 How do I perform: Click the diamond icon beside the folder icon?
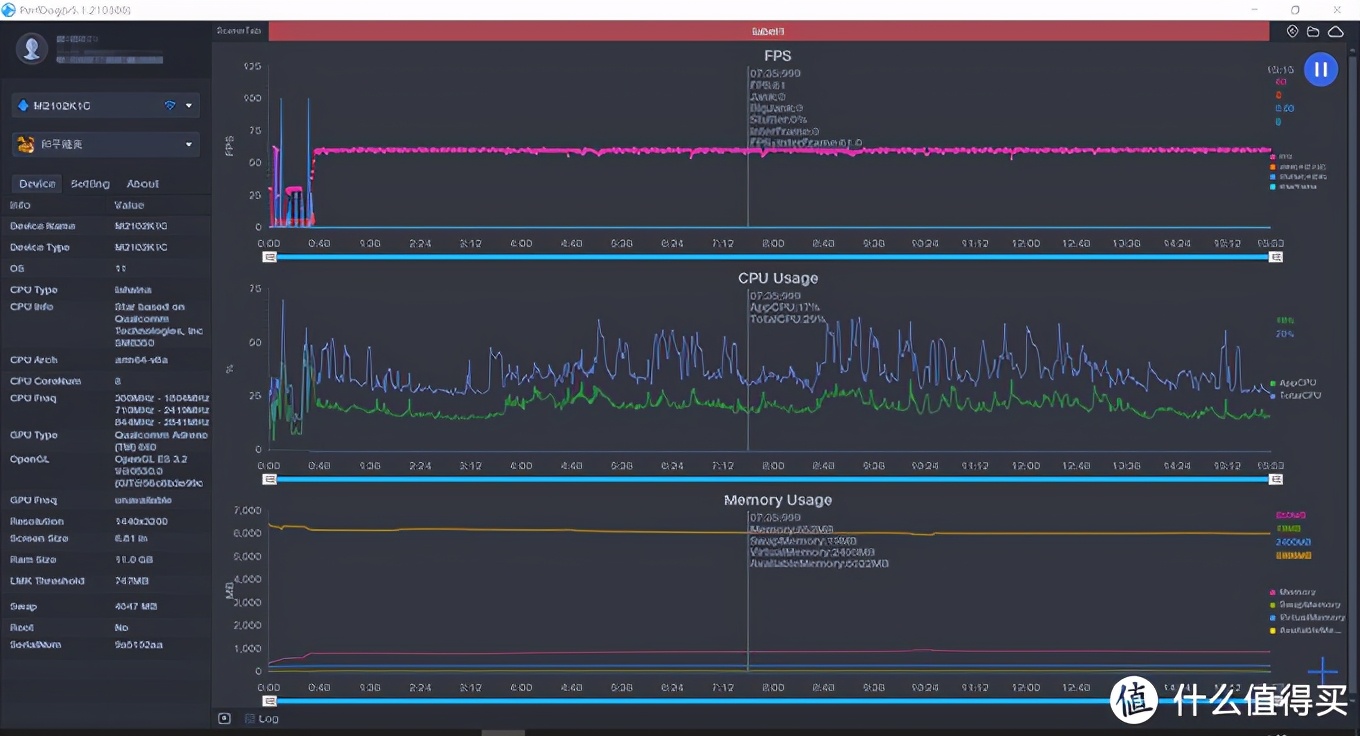click(1292, 32)
